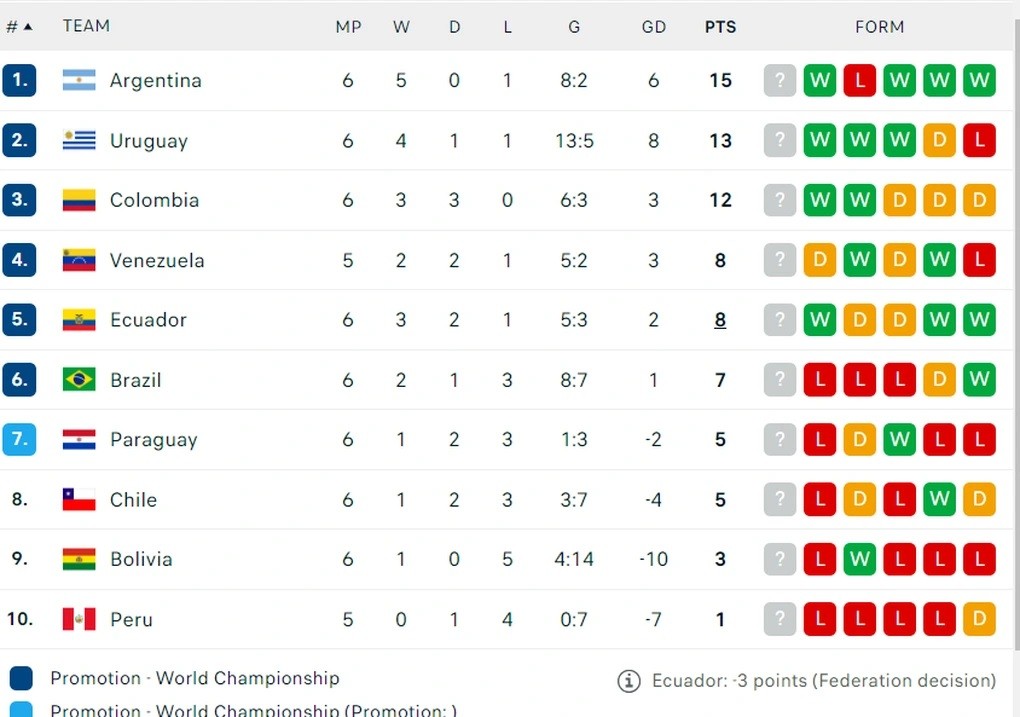The width and height of the screenshot is (1020, 717).
Task: Click the Brazil flag icon
Action: [x=79, y=380]
